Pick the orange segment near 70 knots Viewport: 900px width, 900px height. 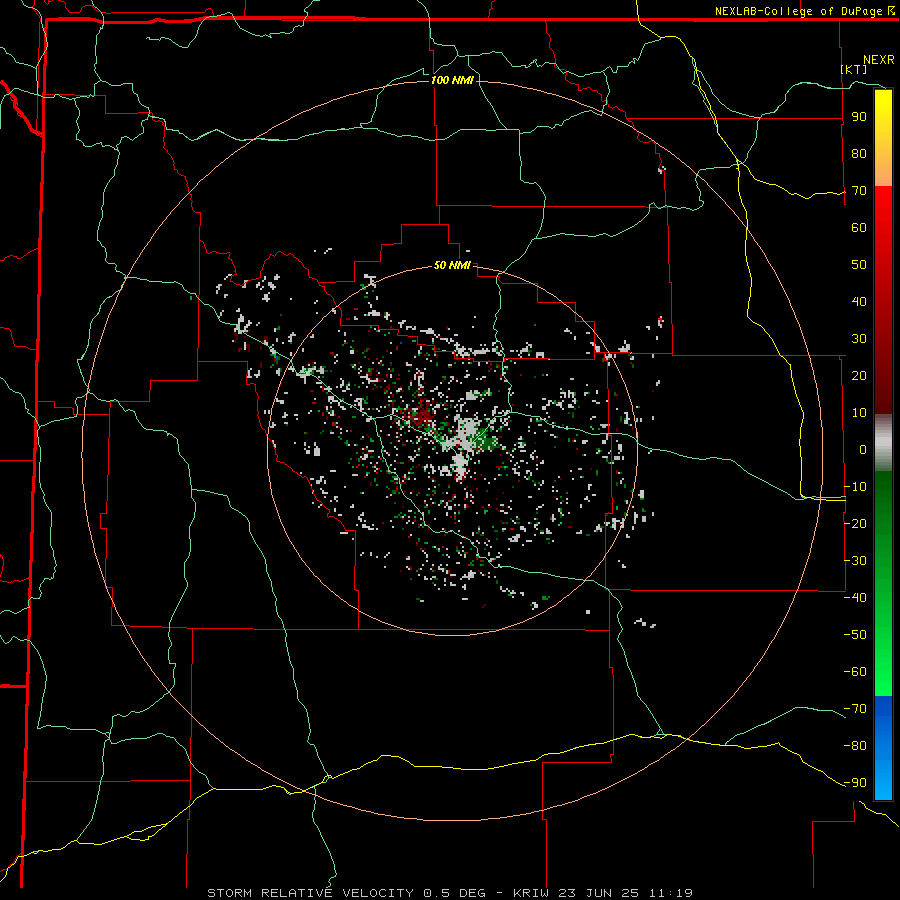[x=883, y=171]
